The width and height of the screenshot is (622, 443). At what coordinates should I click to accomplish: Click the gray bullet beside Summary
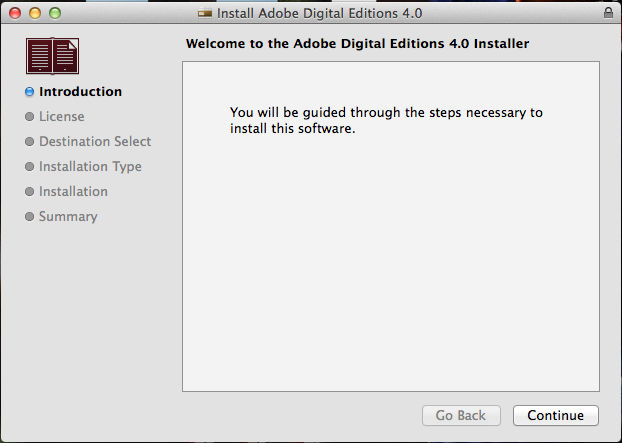[30, 217]
